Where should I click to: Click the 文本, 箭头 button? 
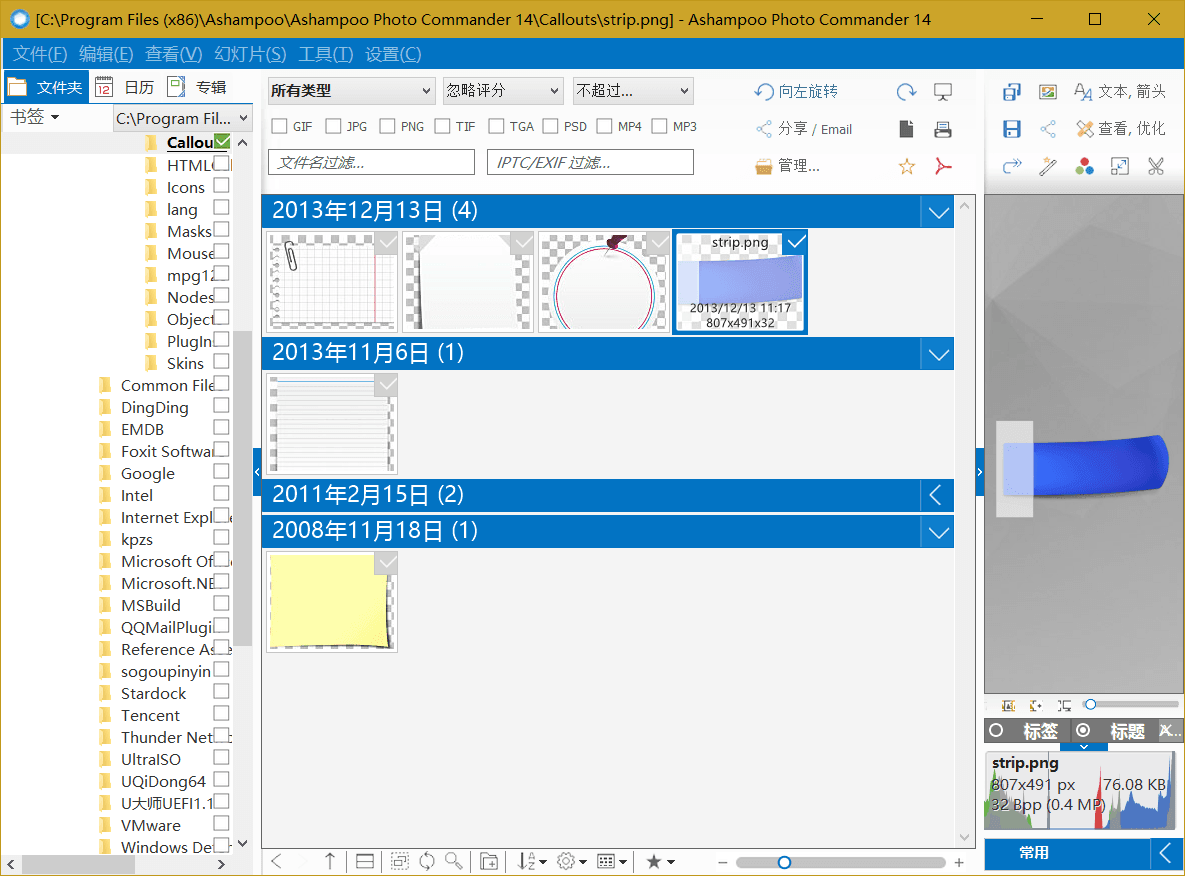pos(1120,91)
